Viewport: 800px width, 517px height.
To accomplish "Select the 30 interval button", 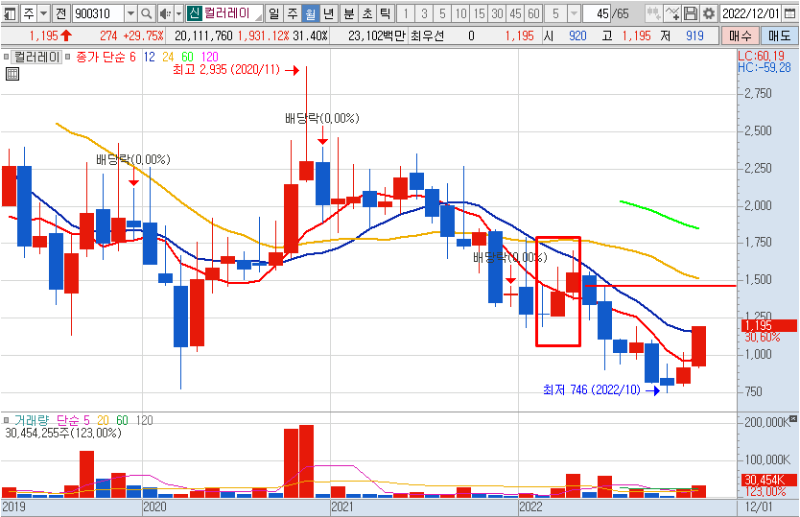I will click(497, 13).
